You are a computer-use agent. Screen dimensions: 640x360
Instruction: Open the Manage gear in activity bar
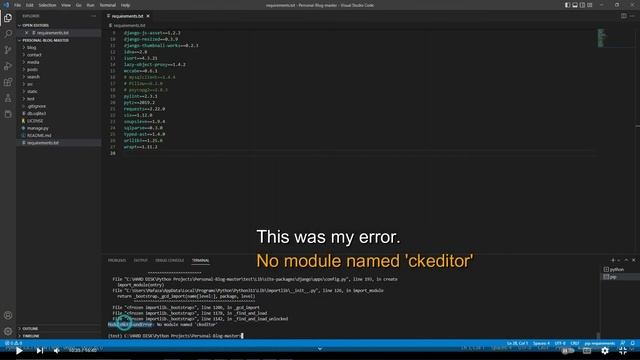pyautogui.click(x=8, y=331)
